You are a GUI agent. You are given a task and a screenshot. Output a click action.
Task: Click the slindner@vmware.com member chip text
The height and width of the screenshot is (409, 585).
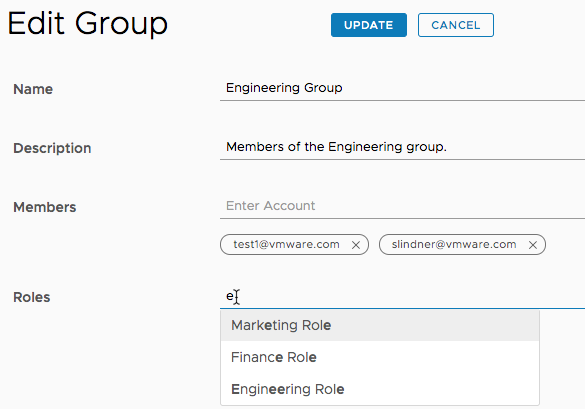click(x=454, y=244)
